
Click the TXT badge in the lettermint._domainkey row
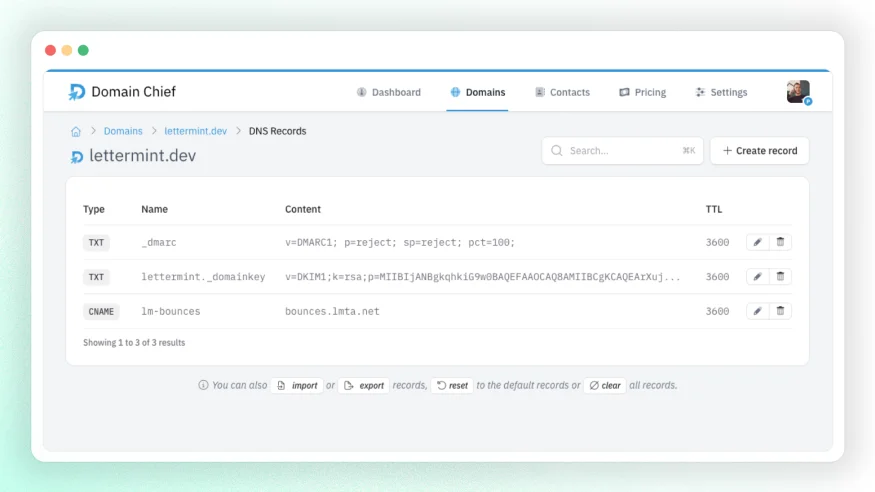pyautogui.click(x=96, y=277)
